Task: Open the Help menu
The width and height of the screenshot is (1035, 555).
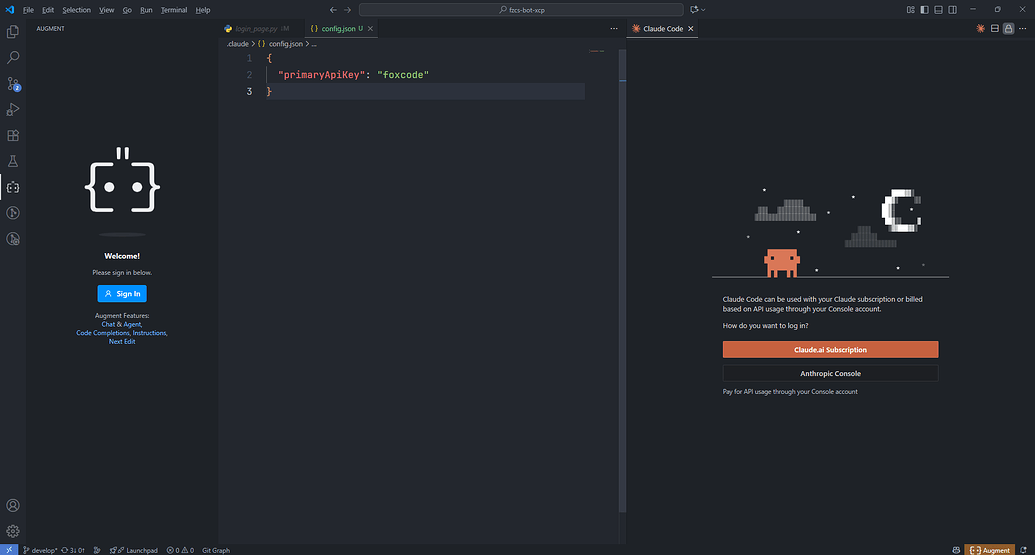Action: pos(203,10)
